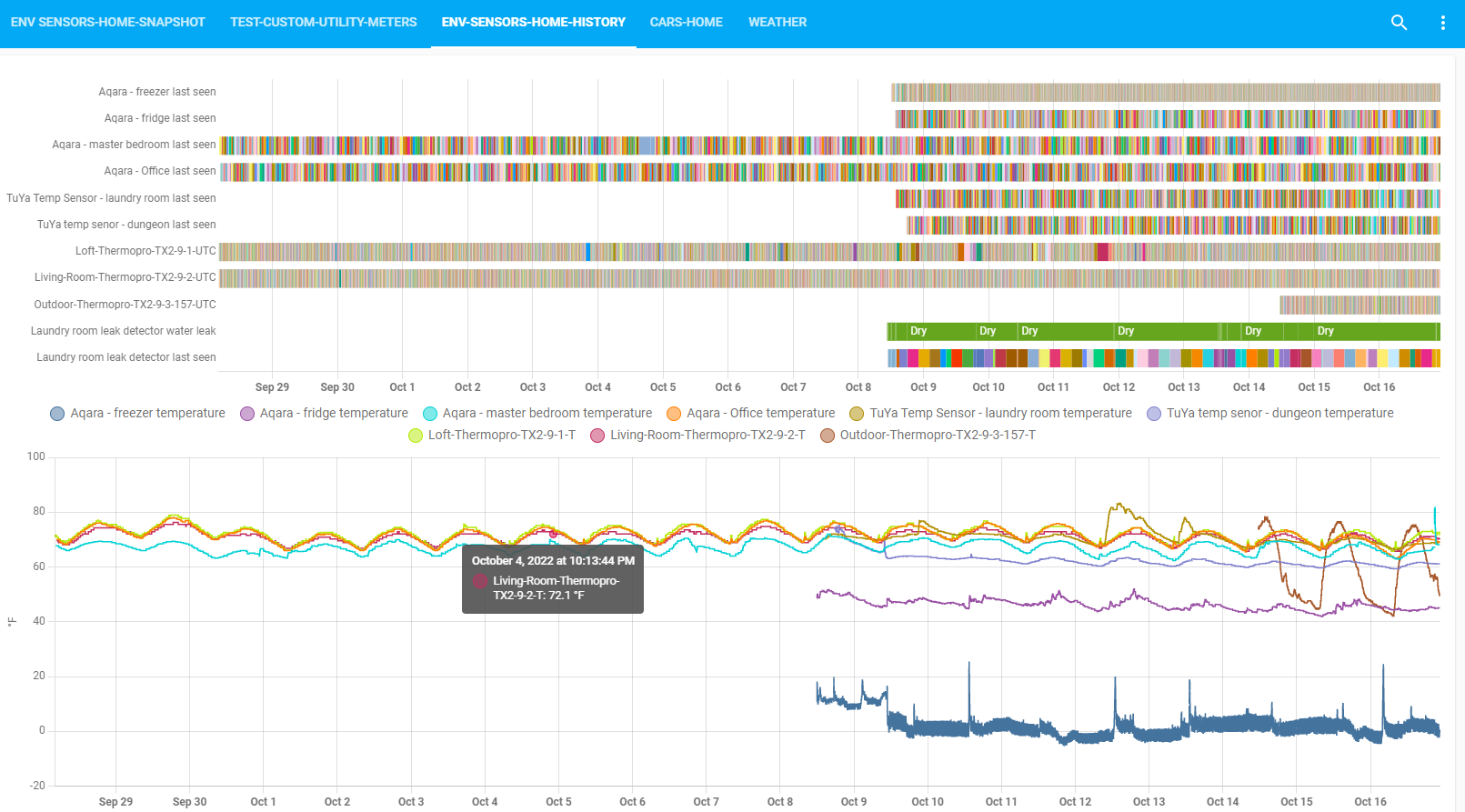The width and height of the screenshot is (1465, 812).
Task: Click the Loft-Thermopro-TX2-9-1-T legend circle
Action: point(416,436)
